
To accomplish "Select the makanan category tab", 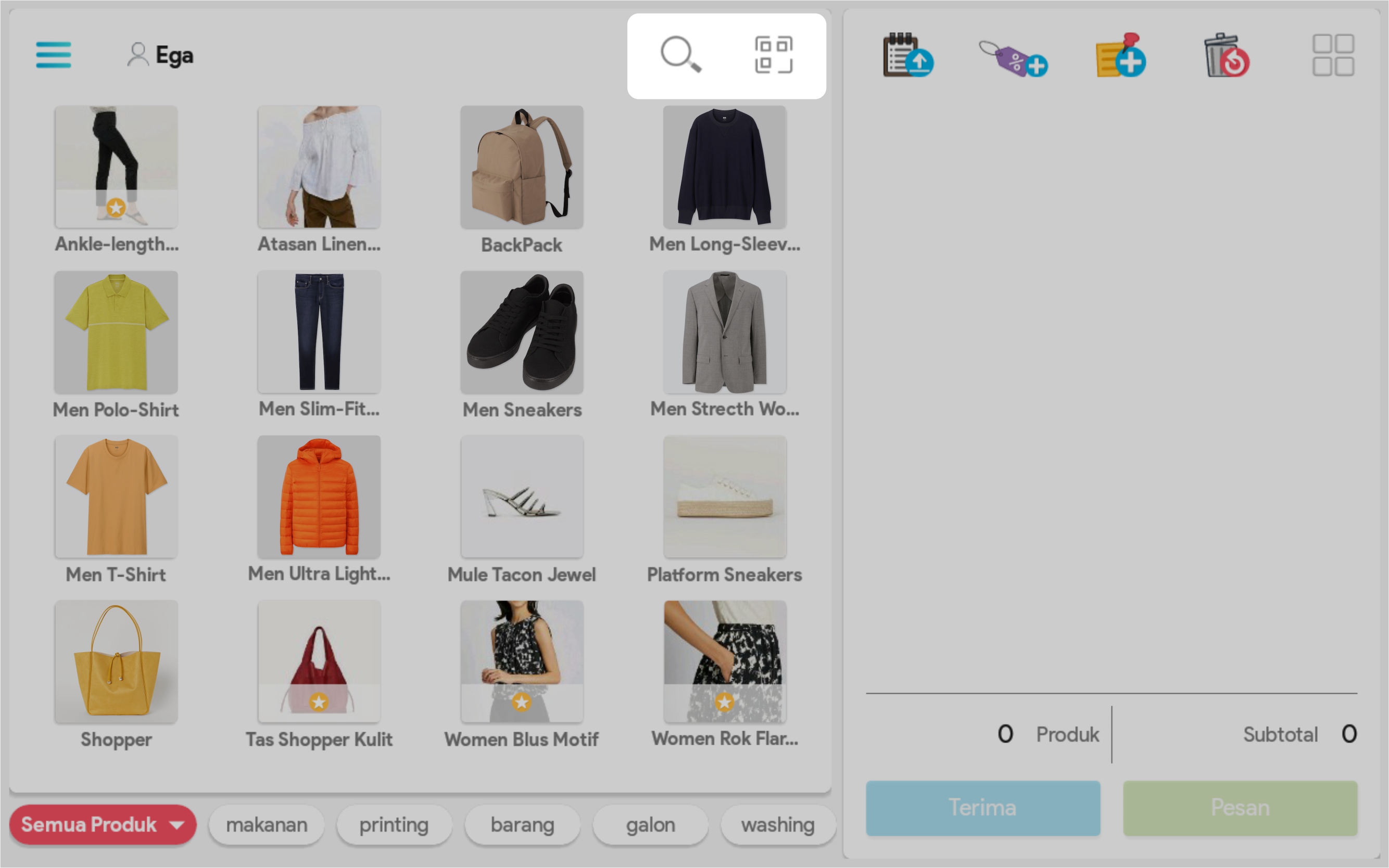I will [267, 825].
